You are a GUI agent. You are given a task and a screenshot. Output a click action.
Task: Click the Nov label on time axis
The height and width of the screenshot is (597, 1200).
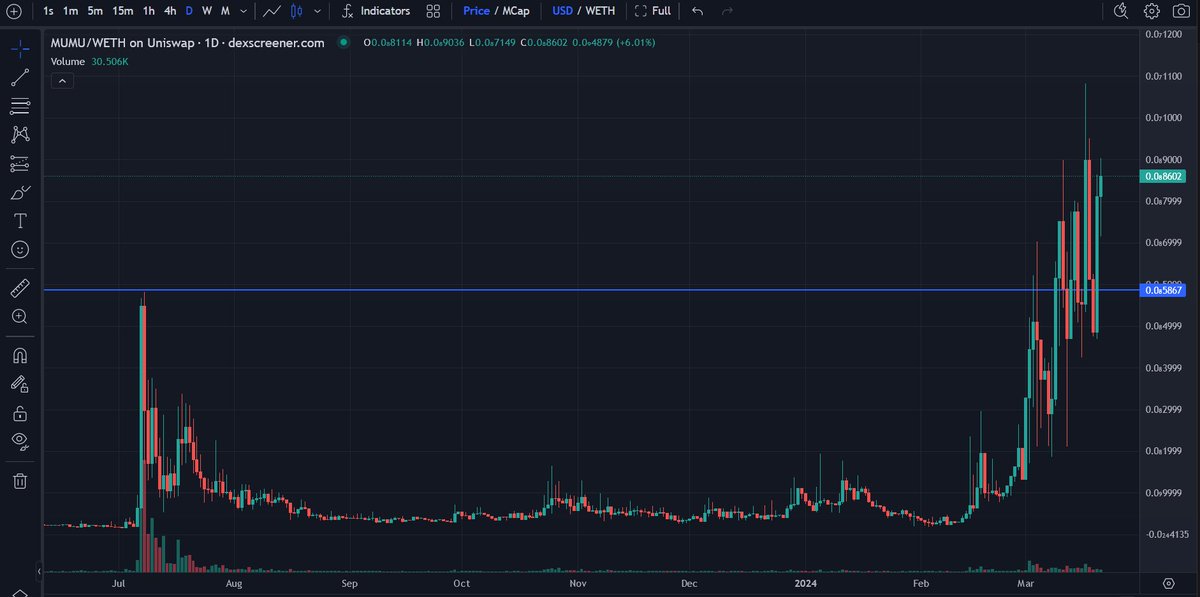577,582
